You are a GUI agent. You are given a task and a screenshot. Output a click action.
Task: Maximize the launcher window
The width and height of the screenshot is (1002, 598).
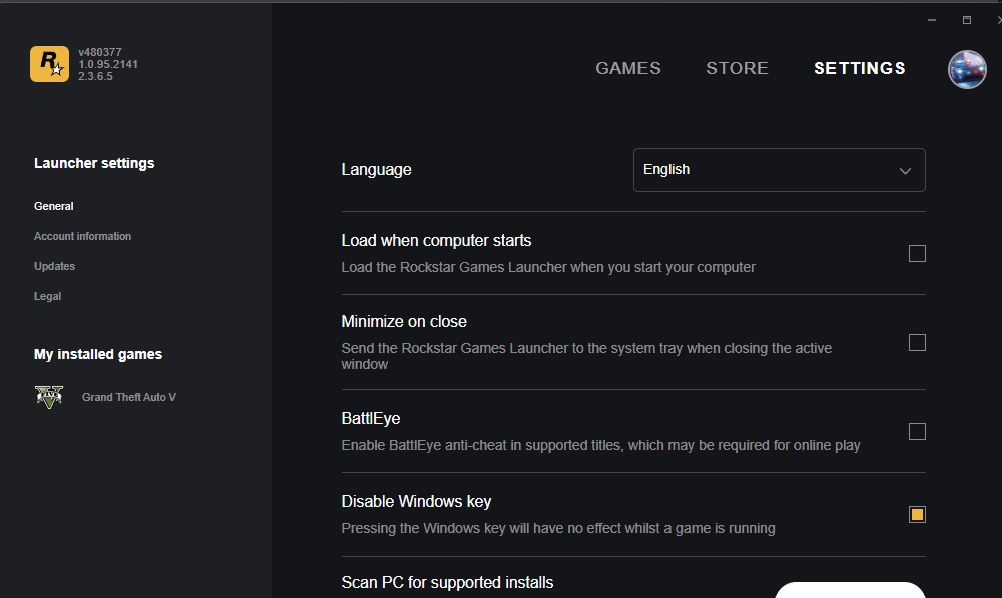[x=967, y=20]
